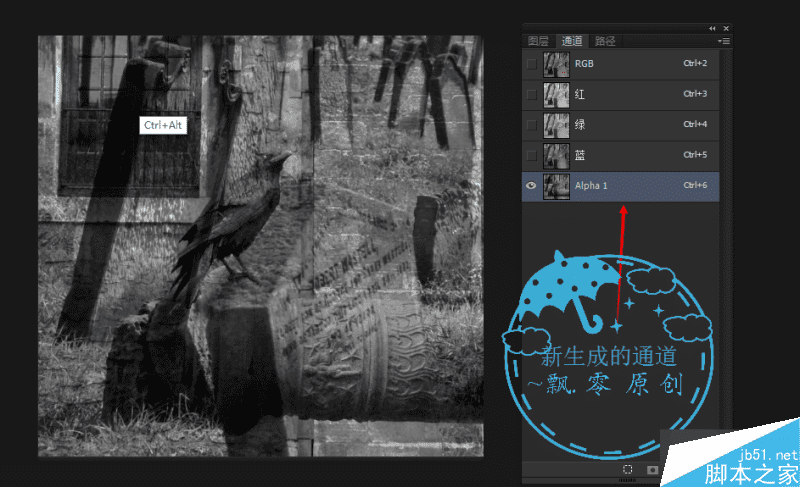Toggle visibility of the 绿 channel
Screen dimensions: 800x487
pyautogui.click(x=532, y=125)
